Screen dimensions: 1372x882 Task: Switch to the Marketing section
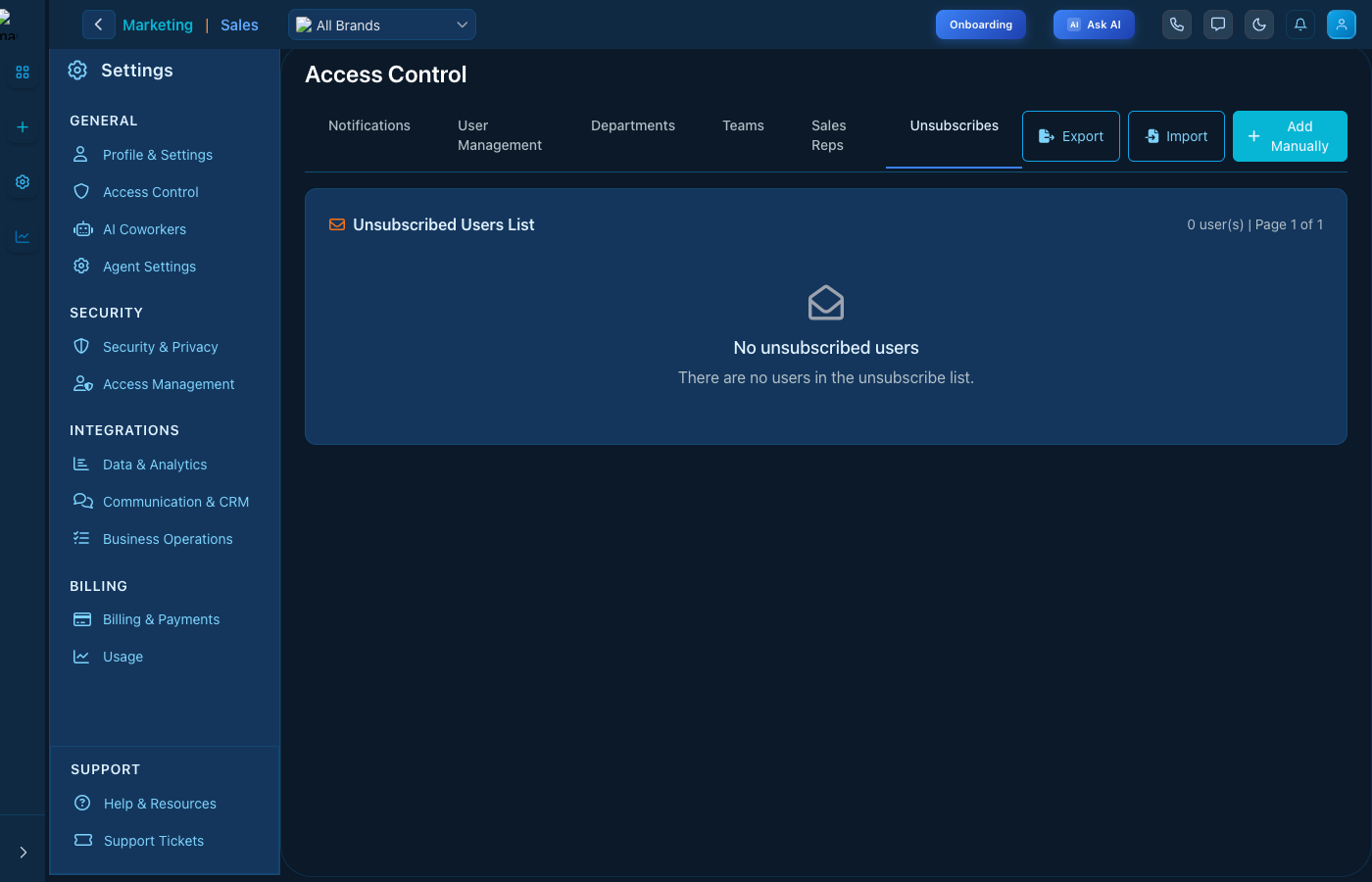[x=158, y=25]
